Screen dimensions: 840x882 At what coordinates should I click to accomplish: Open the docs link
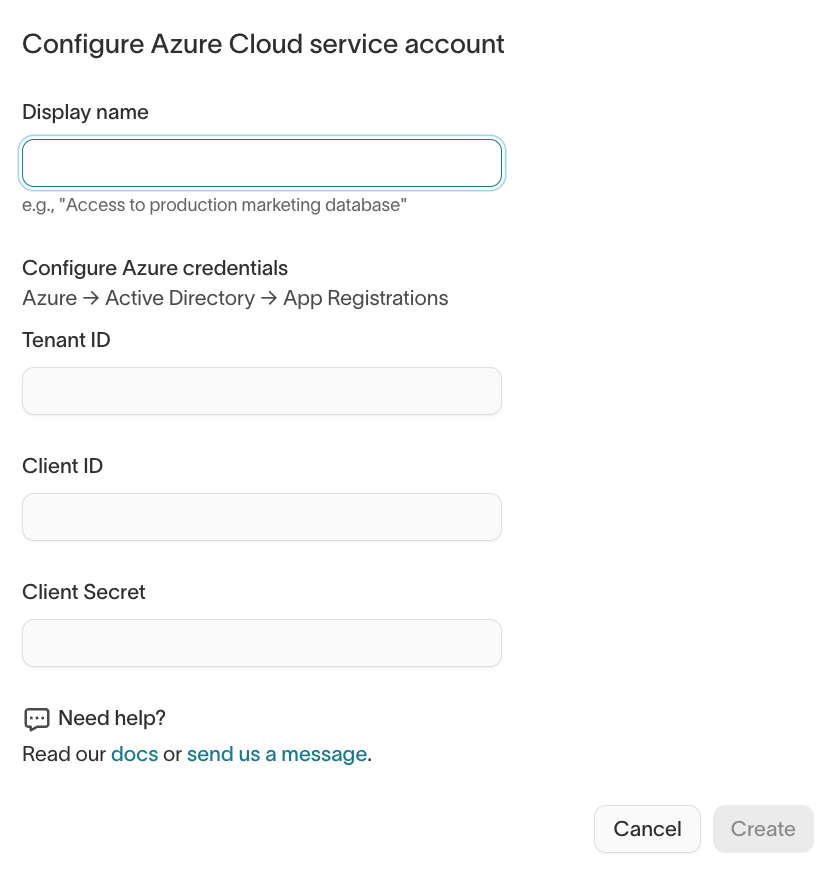click(x=134, y=754)
